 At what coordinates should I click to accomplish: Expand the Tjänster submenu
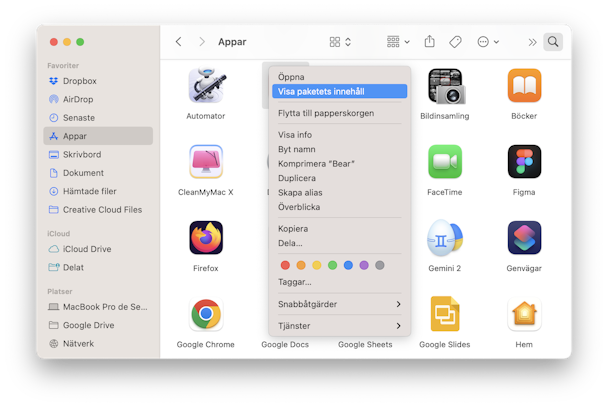pyautogui.click(x=339, y=326)
